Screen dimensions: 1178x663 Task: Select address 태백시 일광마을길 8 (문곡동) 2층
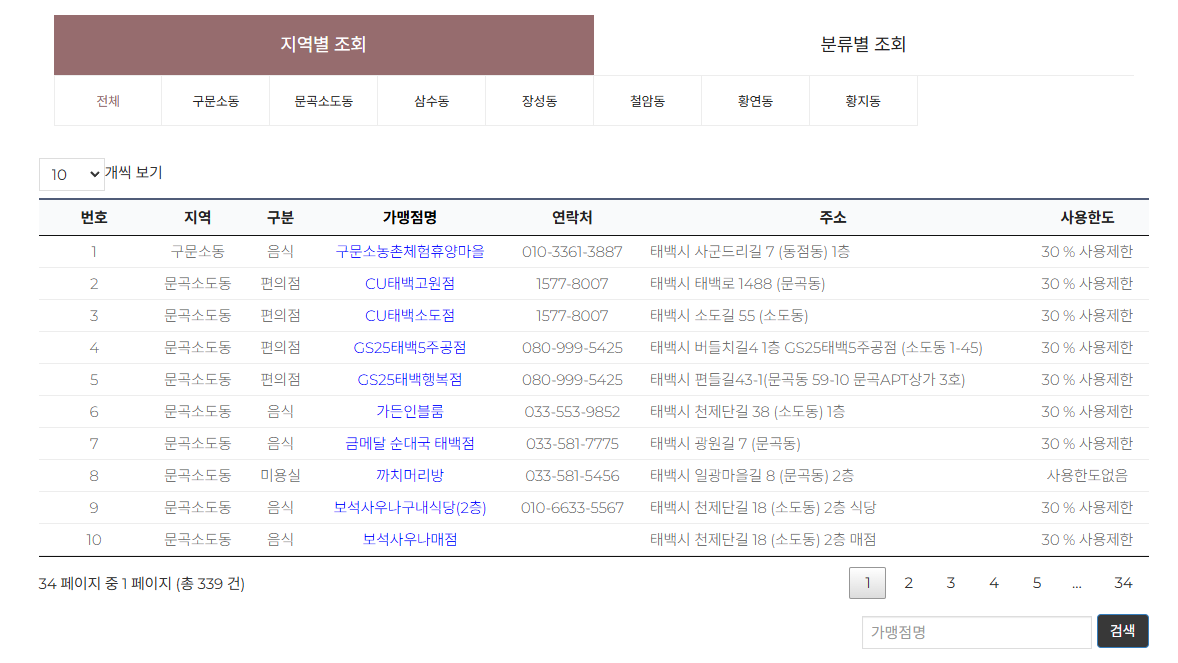point(752,476)
